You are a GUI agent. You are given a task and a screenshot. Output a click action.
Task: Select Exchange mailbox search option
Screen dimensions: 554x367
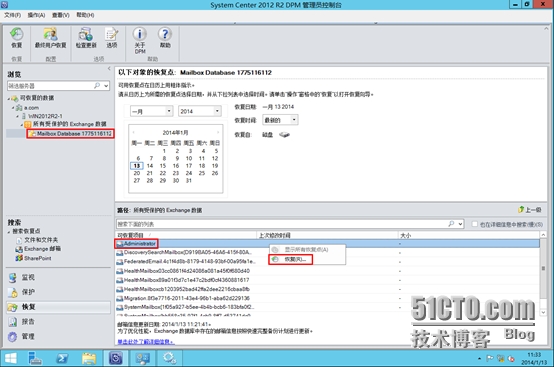[x=38, y=249]
